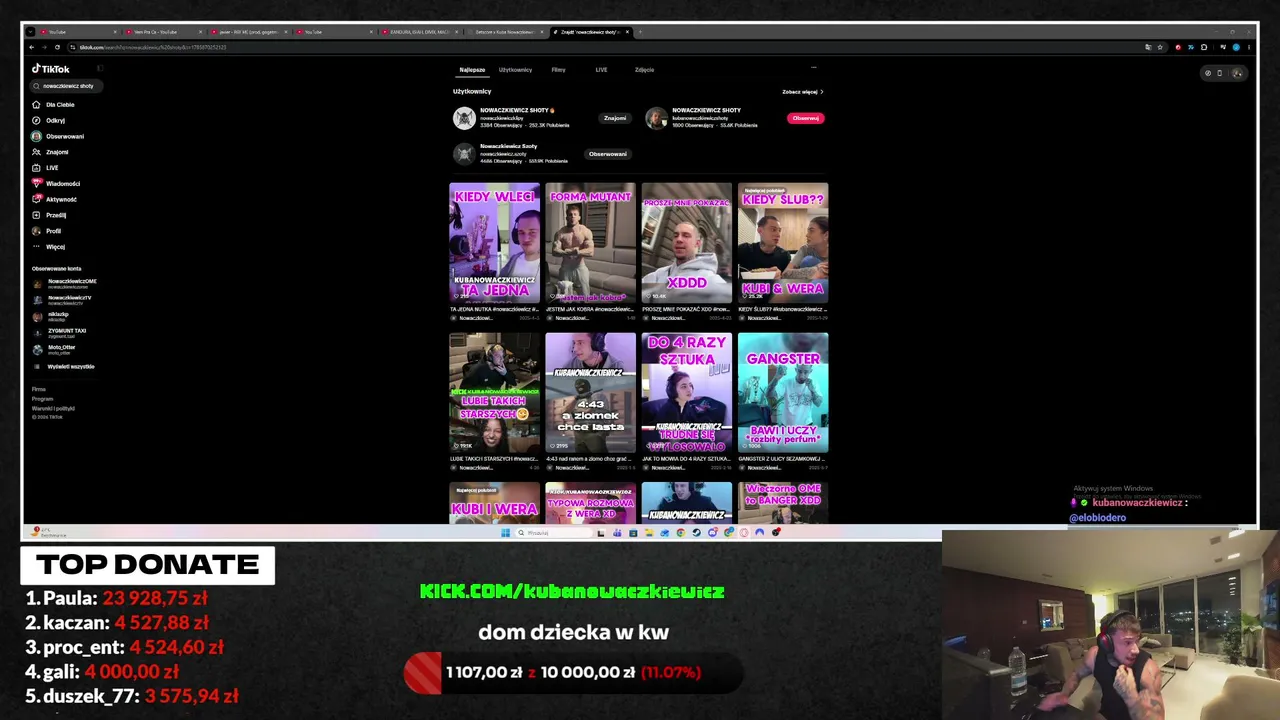Open the Znajomi friends icon
Image resolution: width=1280 pixels, height=720 pixels.
click(37, 152)
